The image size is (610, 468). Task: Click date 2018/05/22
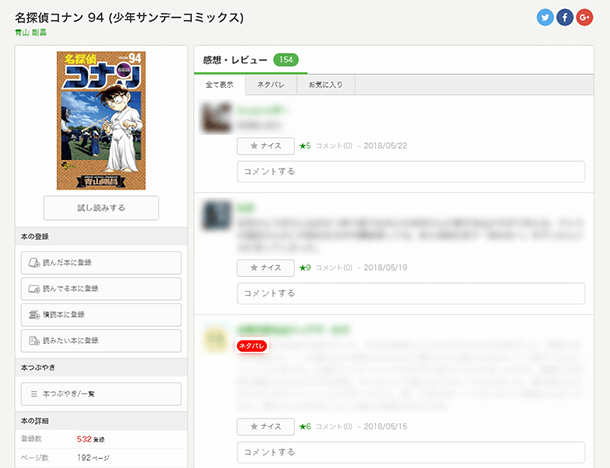tap(385, 146)
